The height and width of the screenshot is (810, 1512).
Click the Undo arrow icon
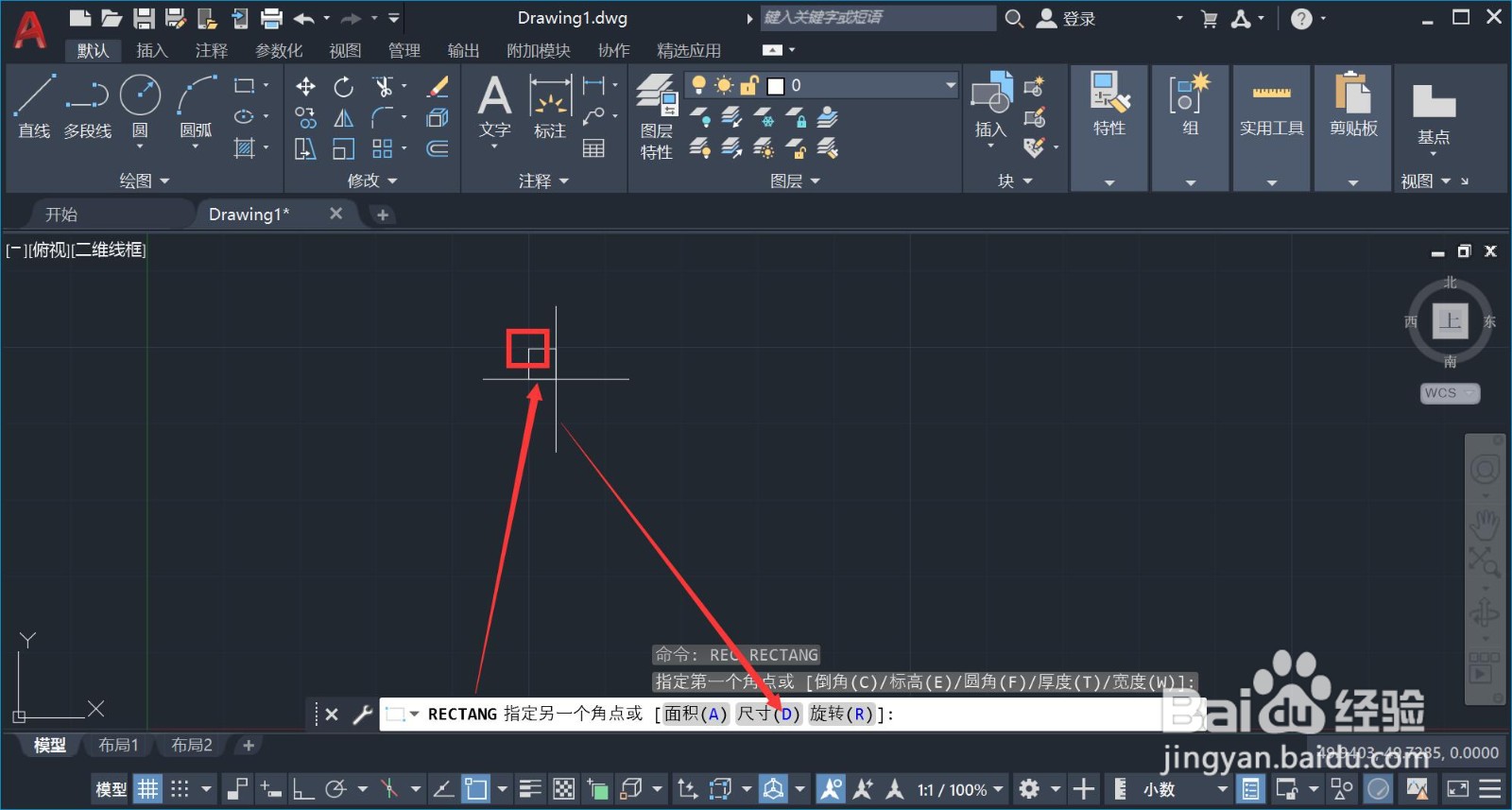point(303,18)
